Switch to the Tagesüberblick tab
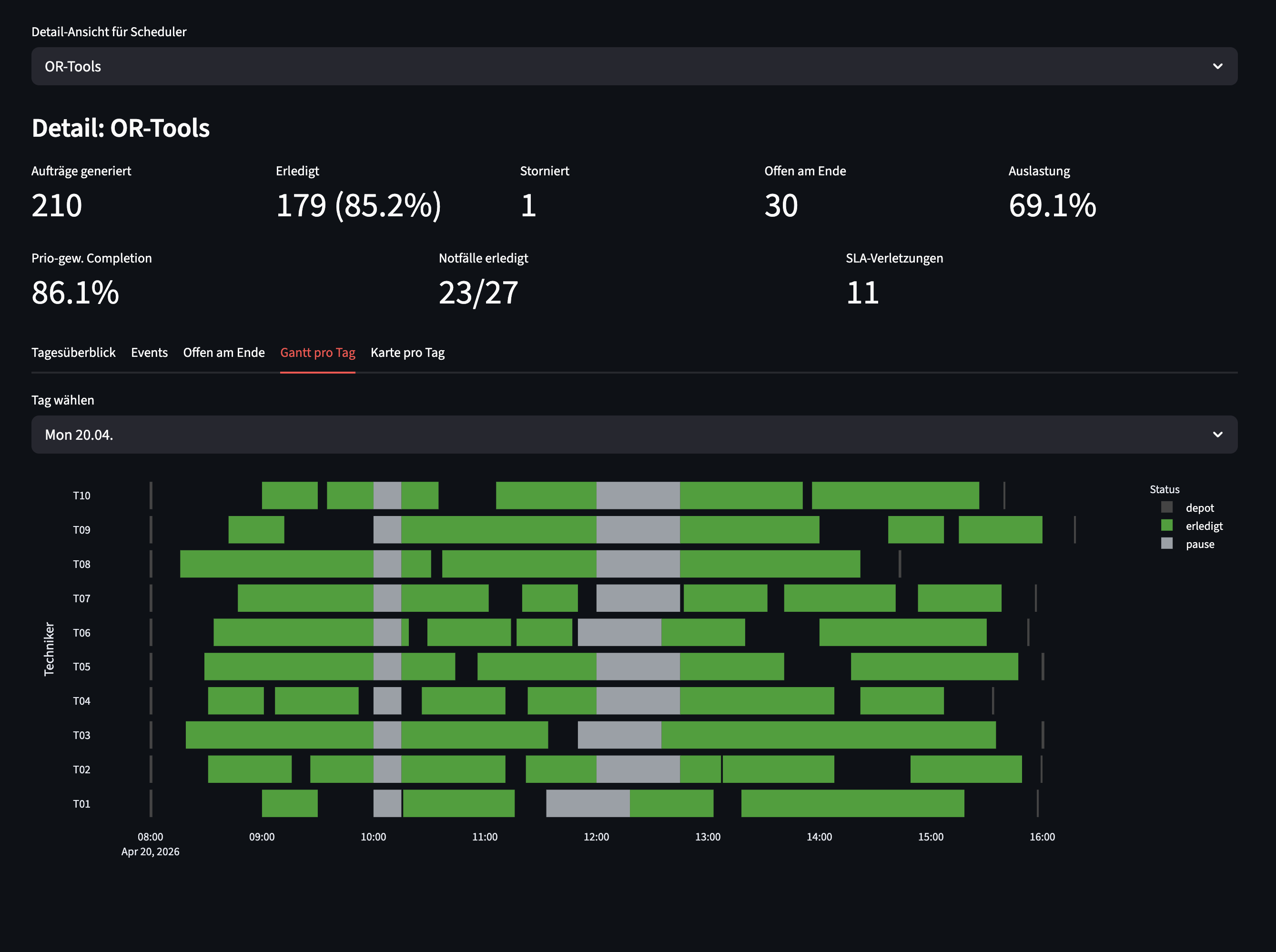The height and width of the screenshot is (952, 1276). (x=73, y=353)
